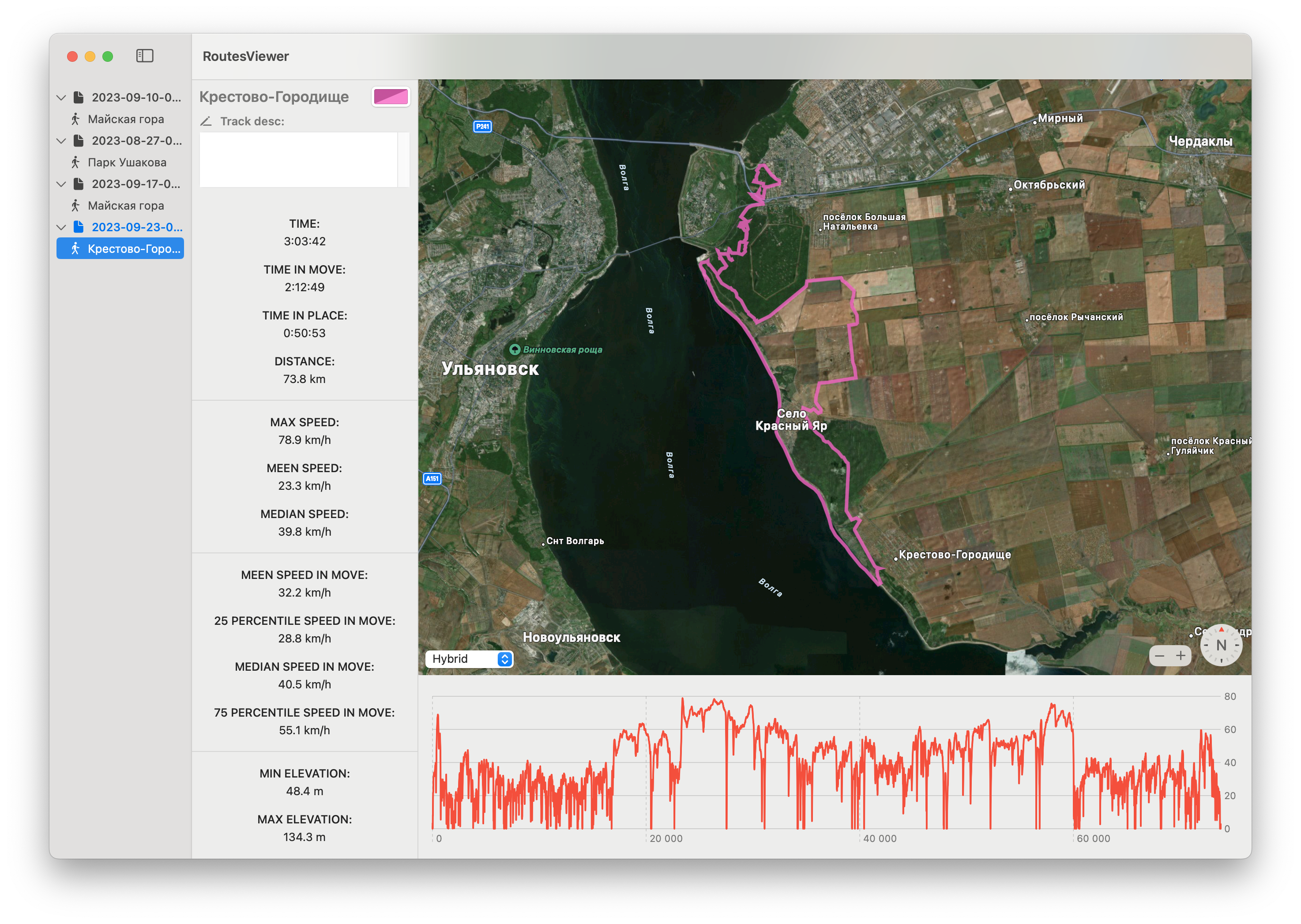Click the 75 PERCENTILE speed value 55.1 km/h
1301x924 pixels.
click(305, 730)
